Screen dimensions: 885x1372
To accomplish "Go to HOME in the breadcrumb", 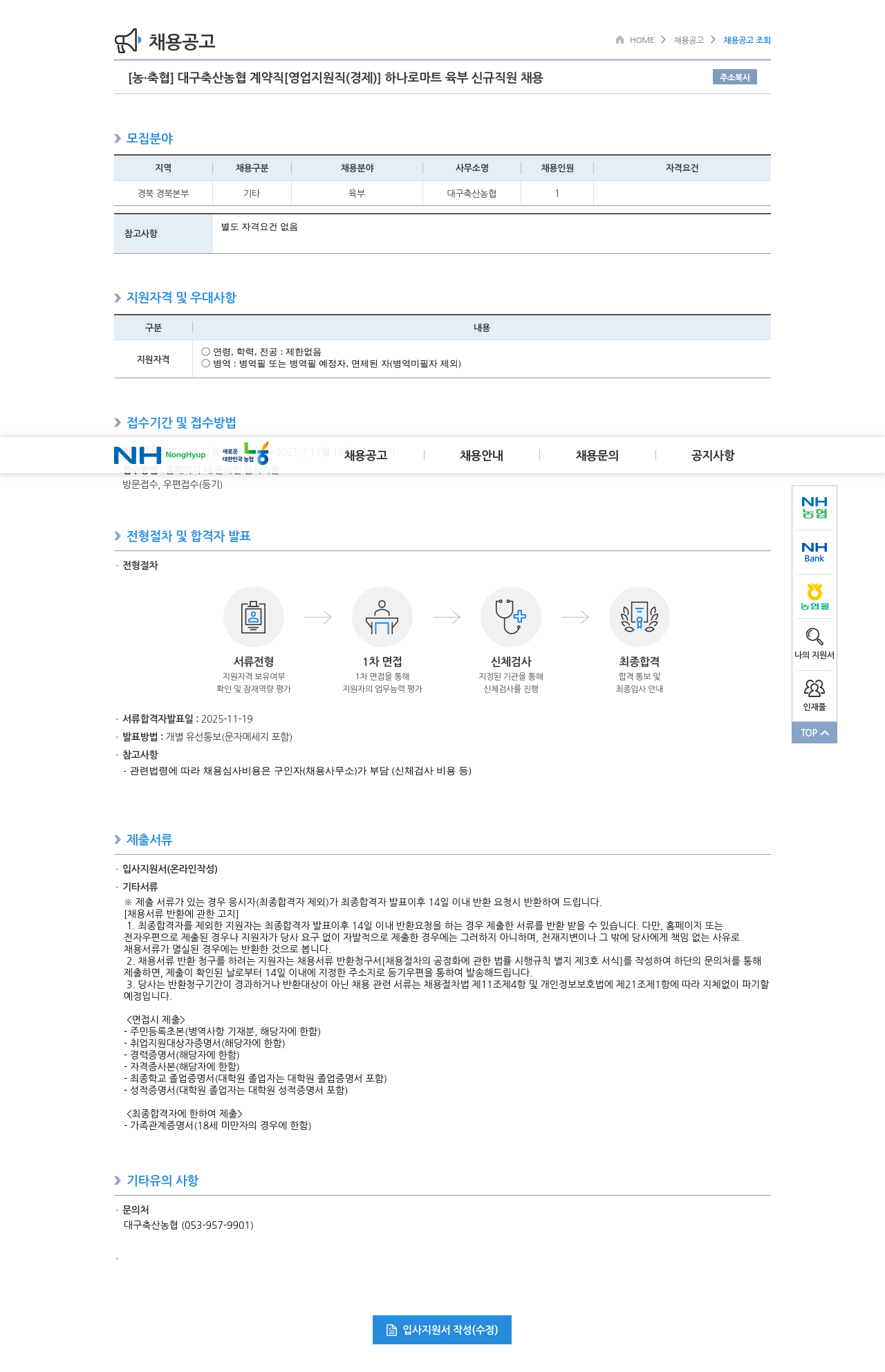I will (x=642, y=40).
